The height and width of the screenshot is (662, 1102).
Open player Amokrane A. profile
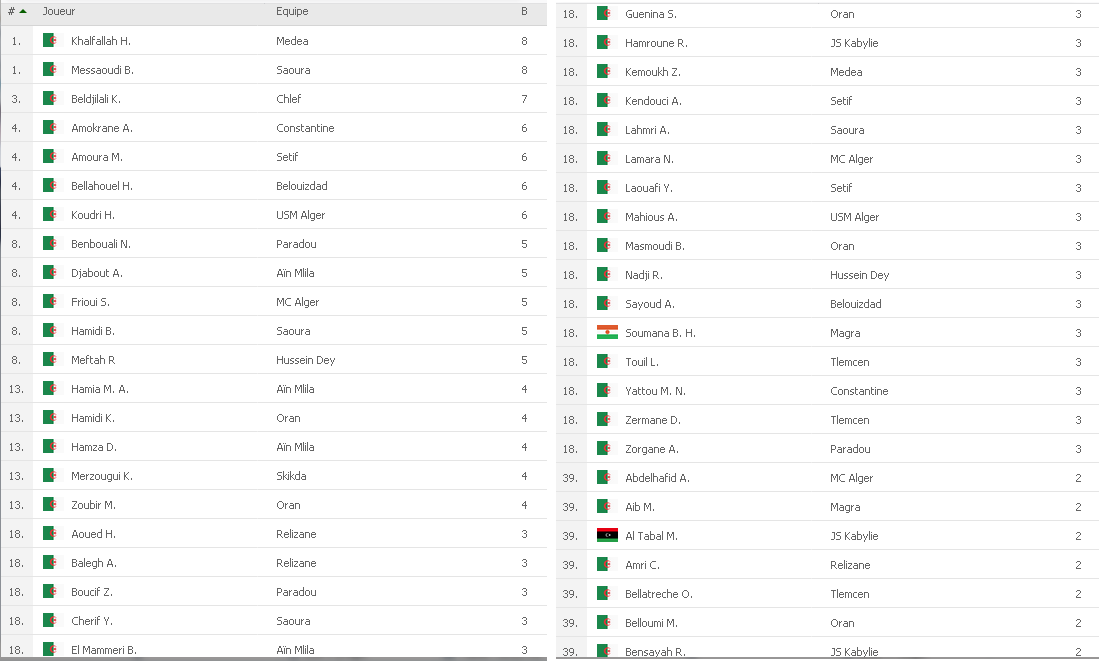tap(101, 128)
